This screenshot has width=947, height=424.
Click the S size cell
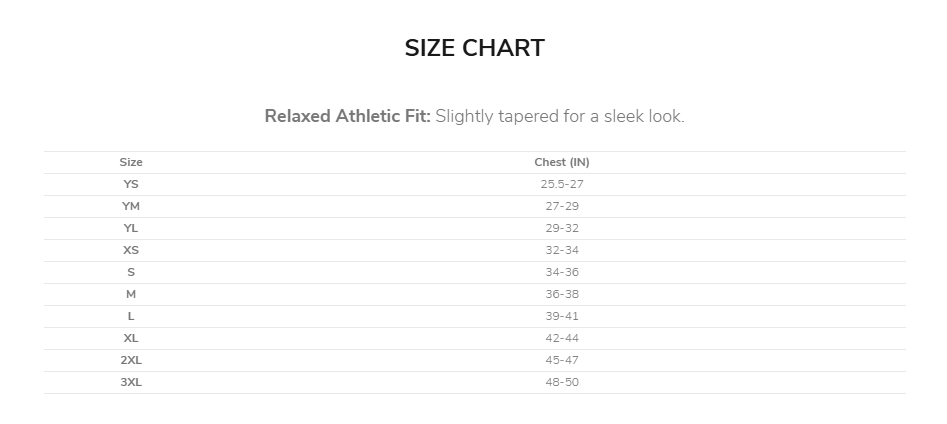tap(131, 272)
